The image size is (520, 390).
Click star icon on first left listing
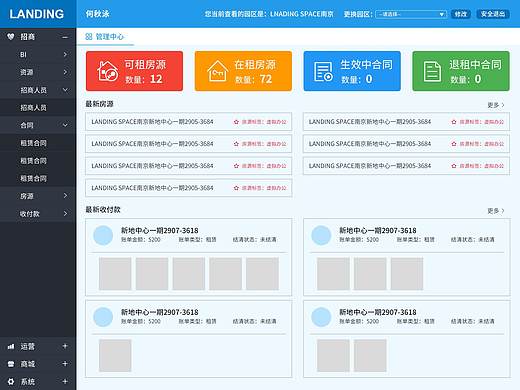point(236,122)
